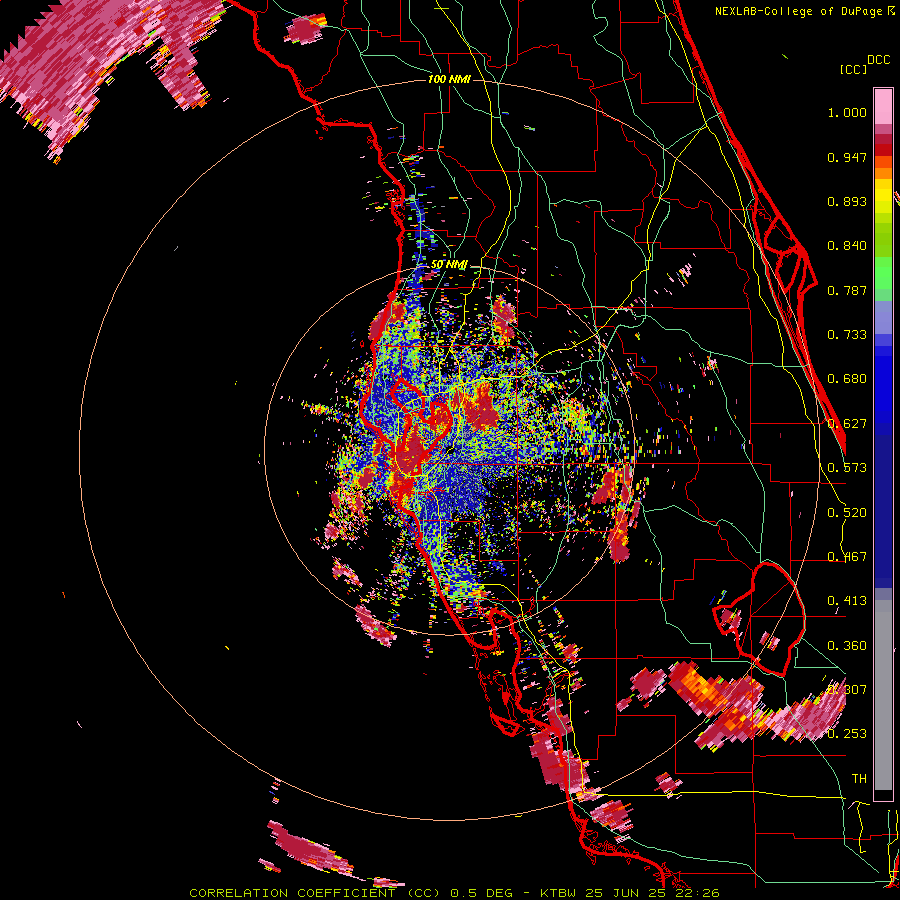Image resolution: width=900 pixels, height=900 pixels.
Task: Click the 0.787 scale value
Action: (847, 290)
